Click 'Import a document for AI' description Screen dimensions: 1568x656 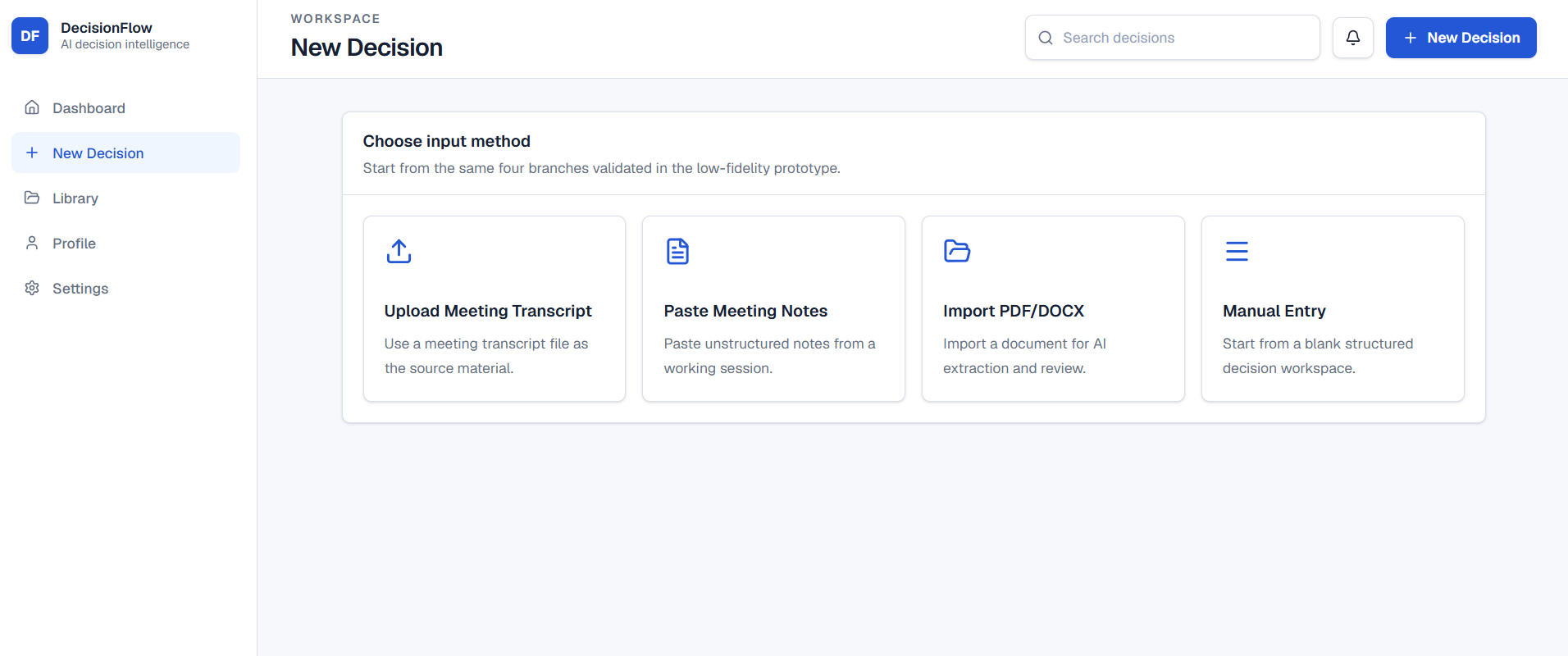(x=1024, y=356)
